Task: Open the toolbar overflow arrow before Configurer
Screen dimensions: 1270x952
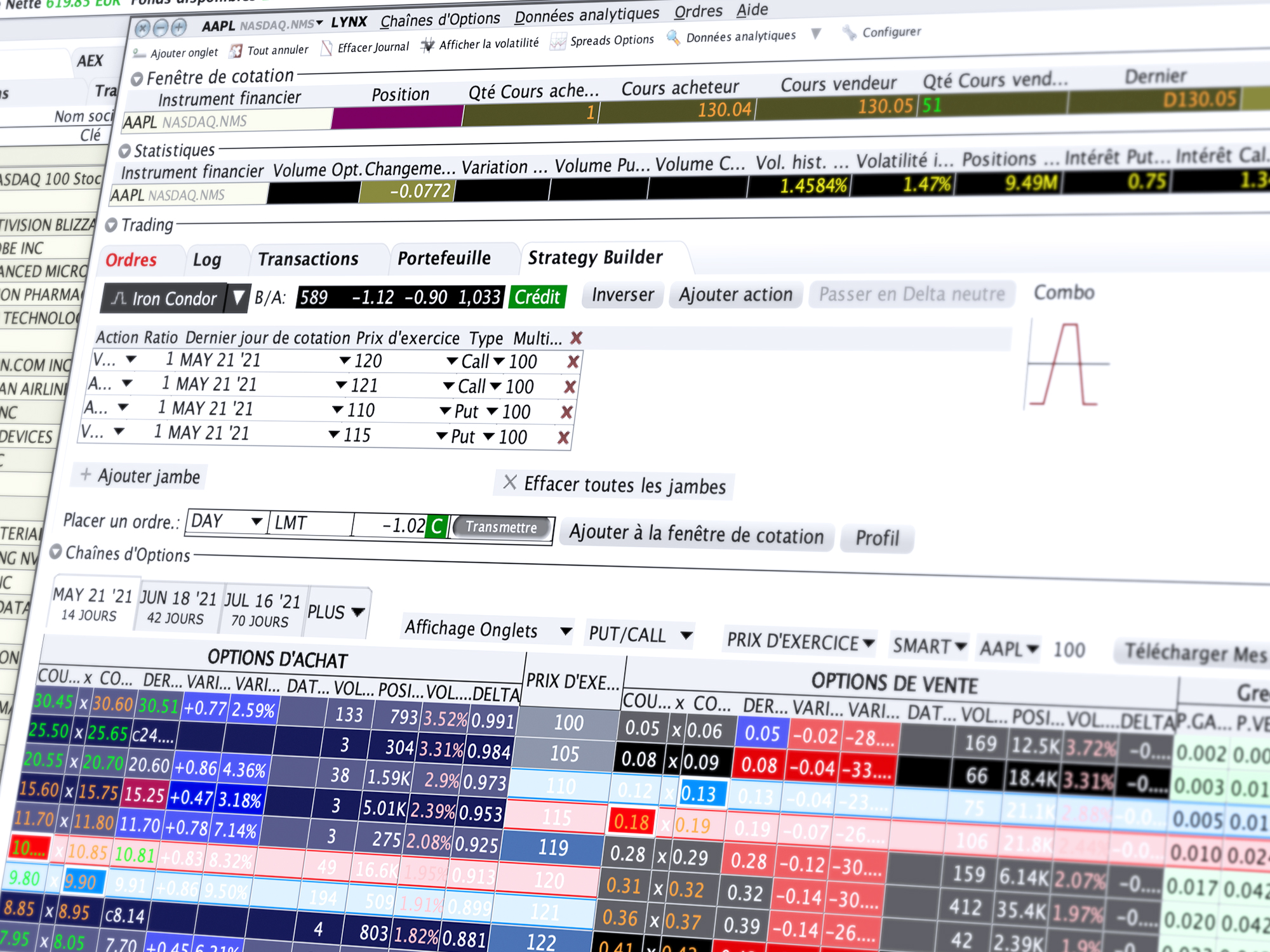Action: coord(817,34)
